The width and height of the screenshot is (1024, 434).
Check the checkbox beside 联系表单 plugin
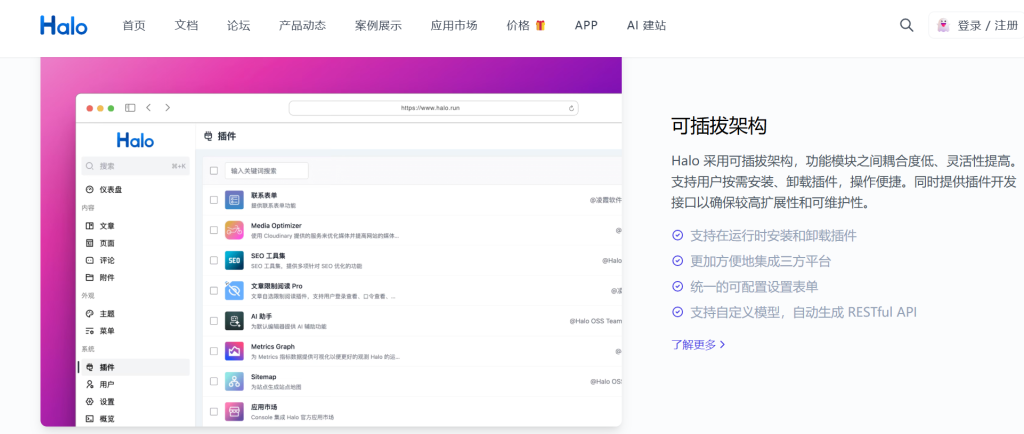[x=213, y=200]
